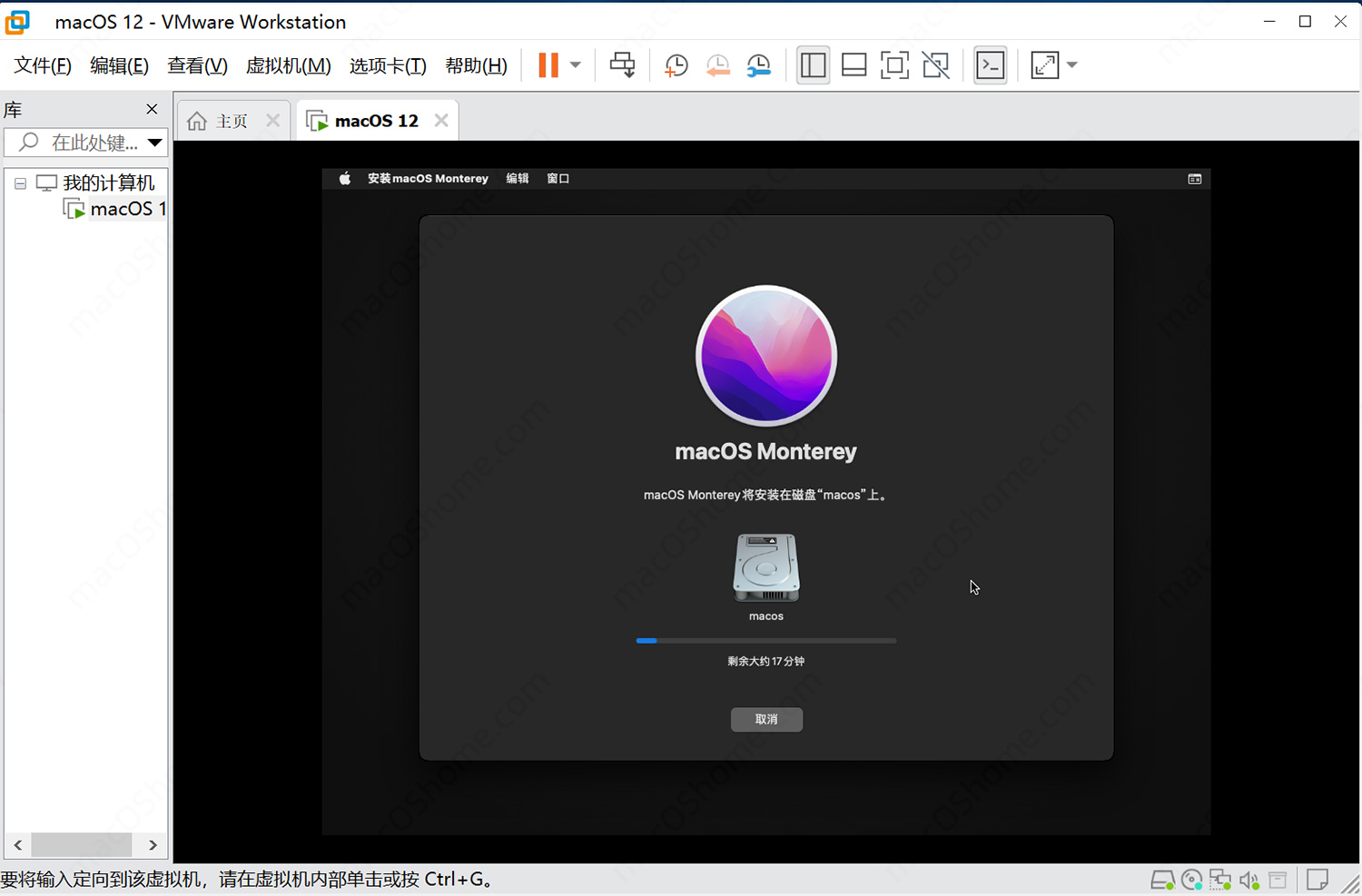Open the Apple menu in guest

click(x=345, y=179)
